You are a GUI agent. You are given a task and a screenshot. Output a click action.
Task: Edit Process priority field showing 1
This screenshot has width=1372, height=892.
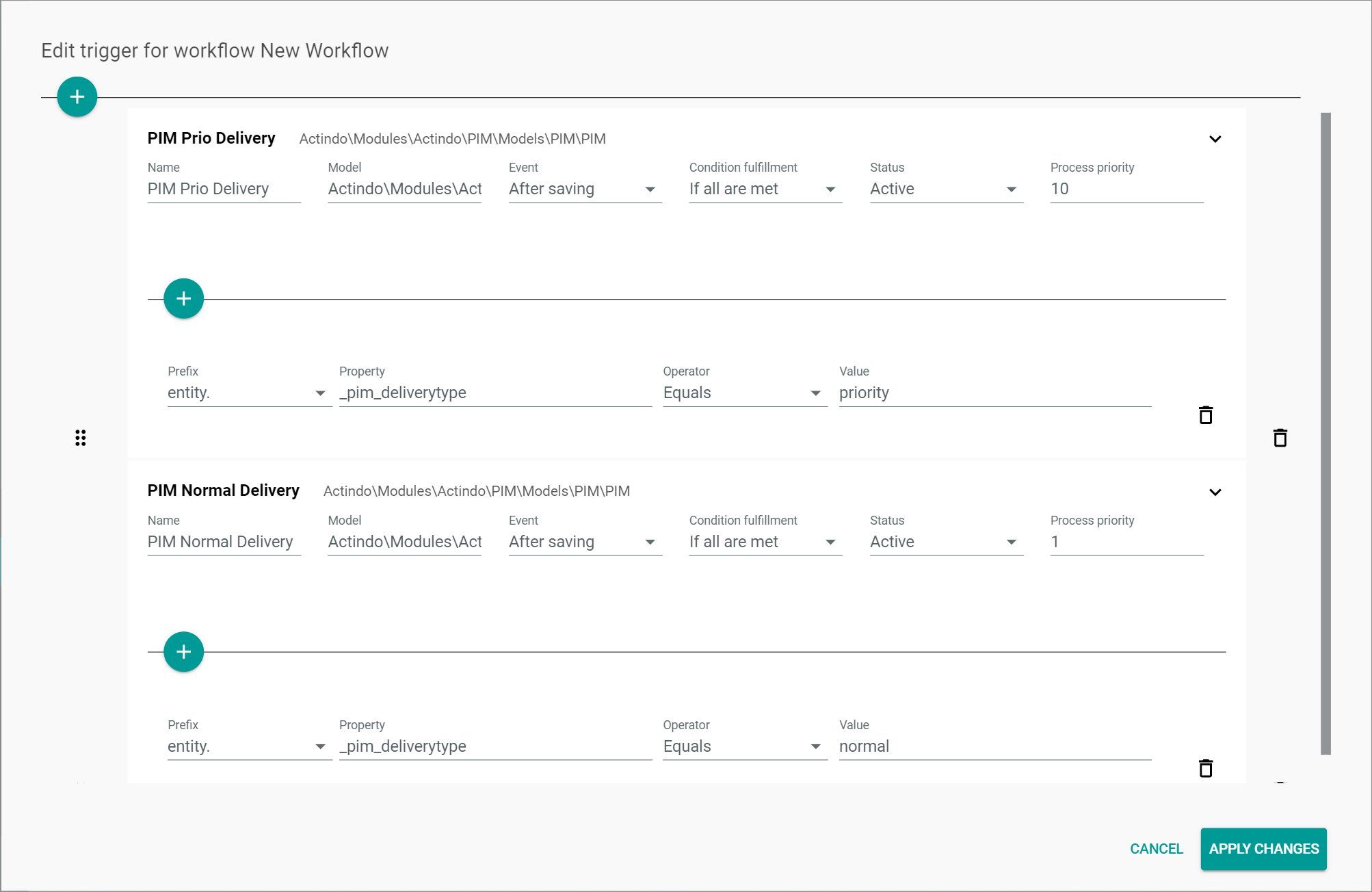pos(1127,542)
